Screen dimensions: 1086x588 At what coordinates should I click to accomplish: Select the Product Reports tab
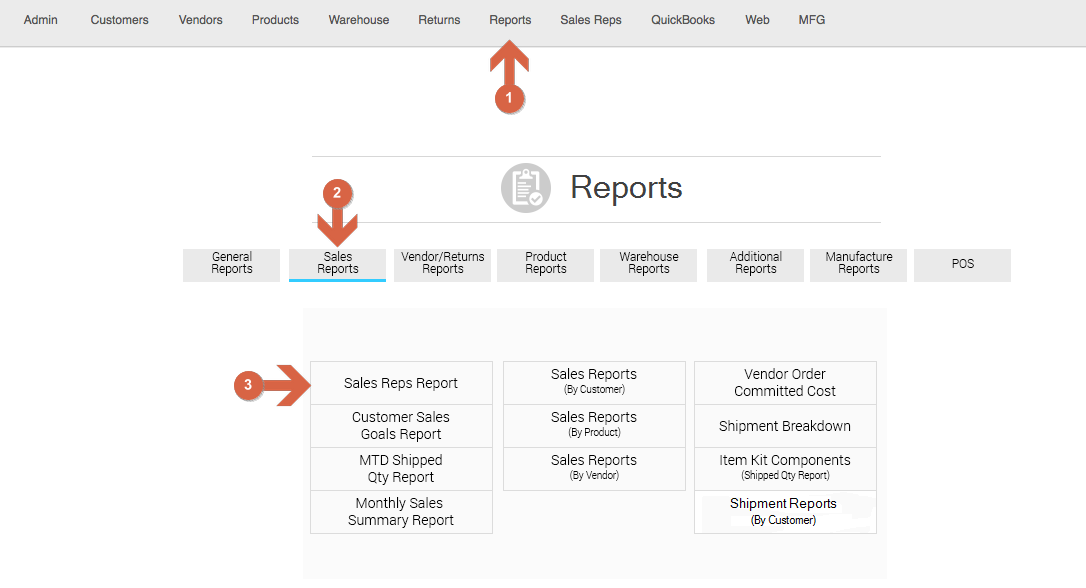(x=545, y=264)
